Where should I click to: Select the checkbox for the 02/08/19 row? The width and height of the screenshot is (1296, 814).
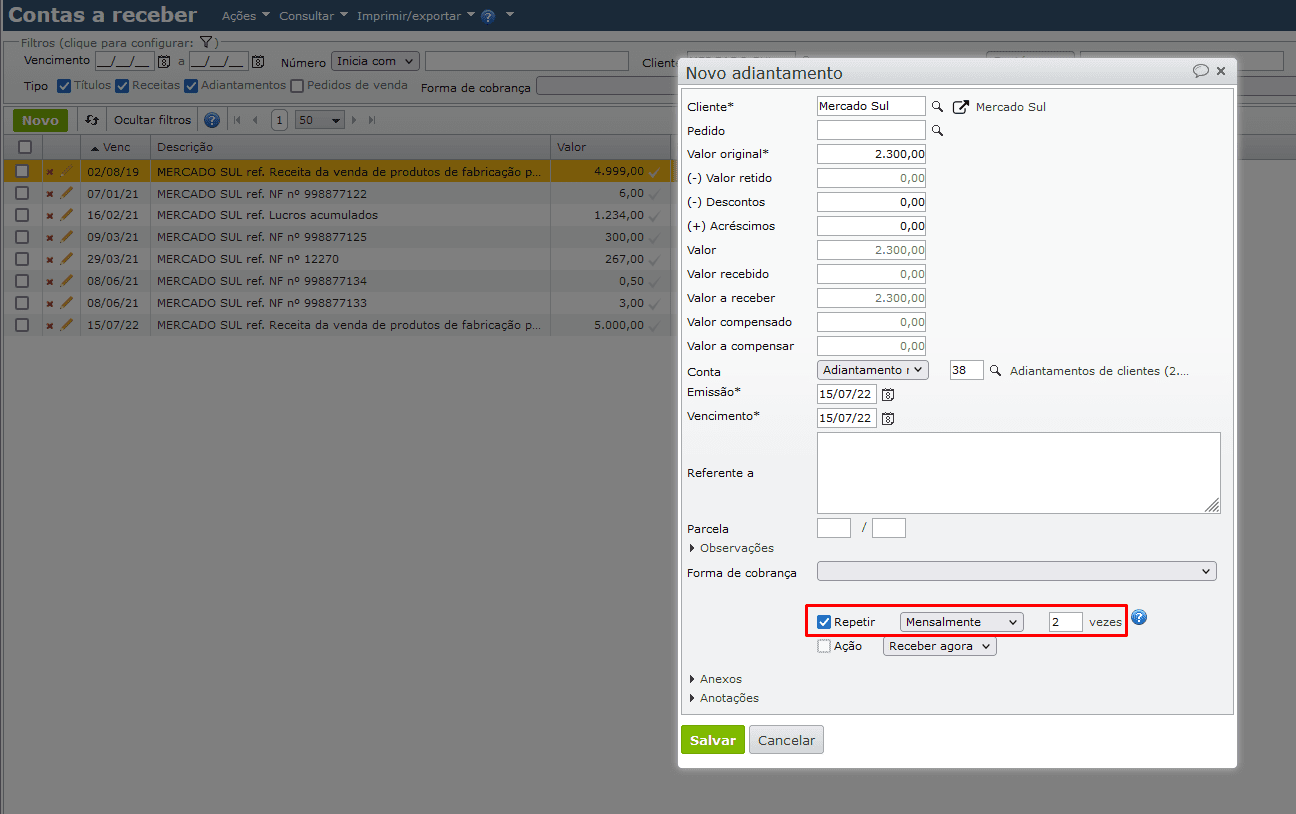pos(22,172)
